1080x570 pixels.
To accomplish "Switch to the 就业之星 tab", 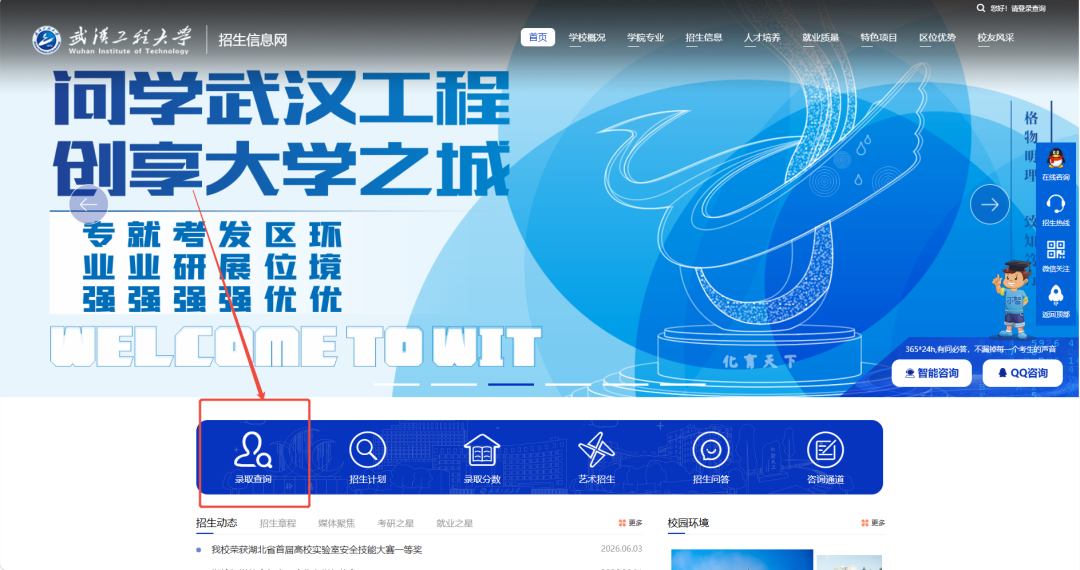I will coord(455,523).
